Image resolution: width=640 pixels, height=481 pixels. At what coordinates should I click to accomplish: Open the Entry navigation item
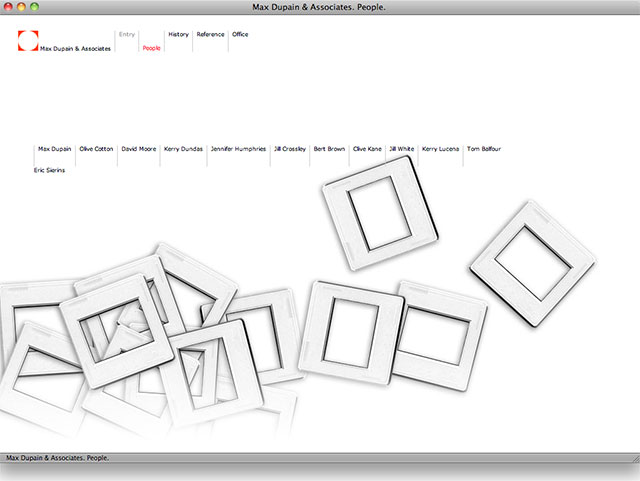(x=127, y=35)
